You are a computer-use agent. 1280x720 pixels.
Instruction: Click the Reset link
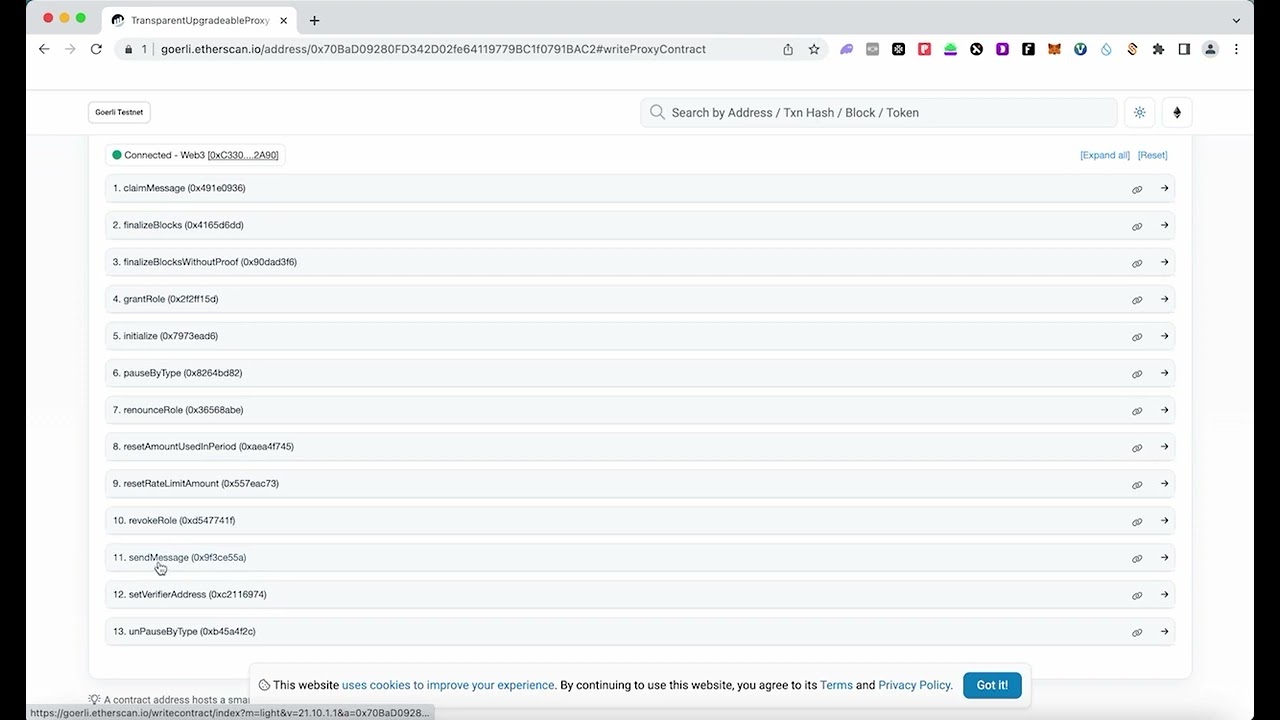[x=1152, y=155]
